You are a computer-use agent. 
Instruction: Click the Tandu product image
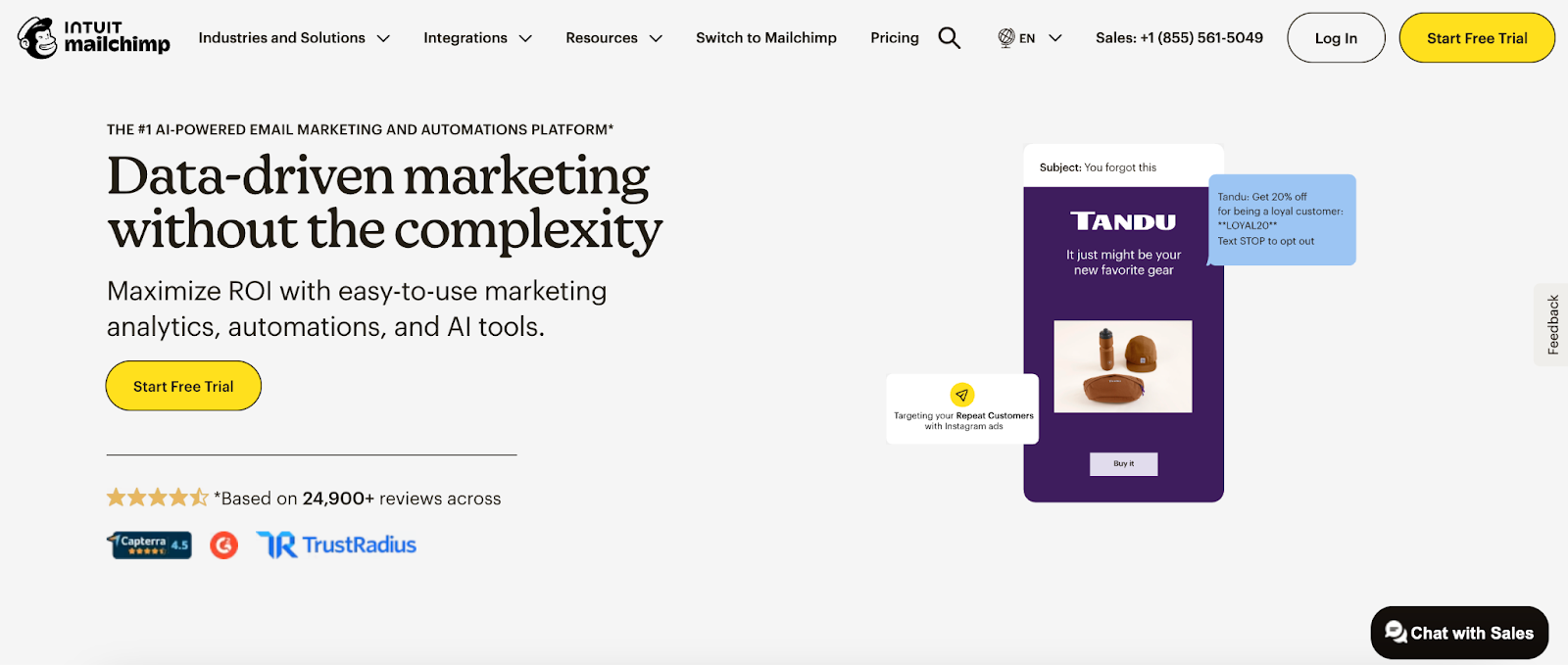point(1123,366)
